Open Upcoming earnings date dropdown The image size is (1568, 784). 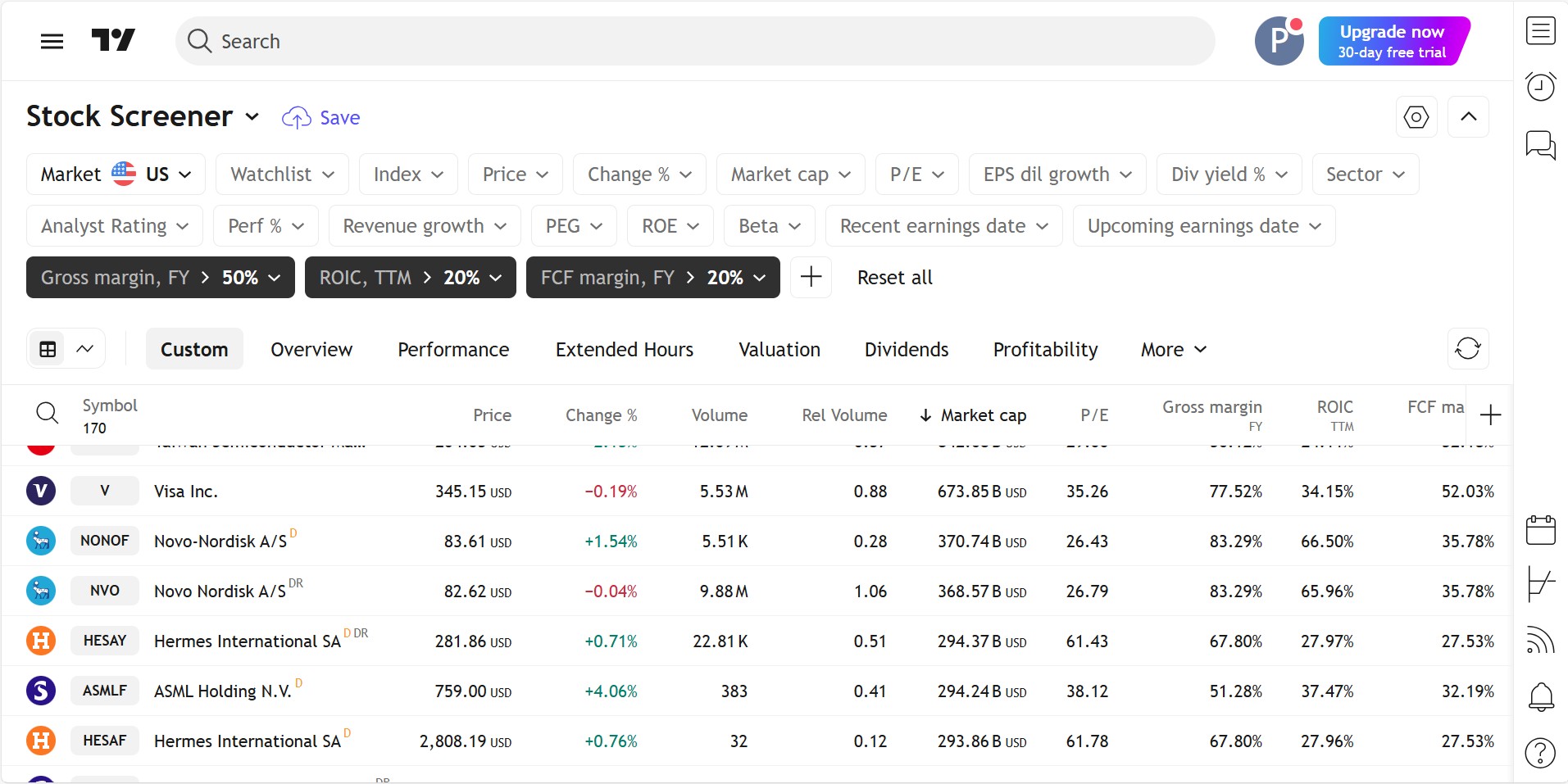pyautogui.click(x=1204, y=225)
